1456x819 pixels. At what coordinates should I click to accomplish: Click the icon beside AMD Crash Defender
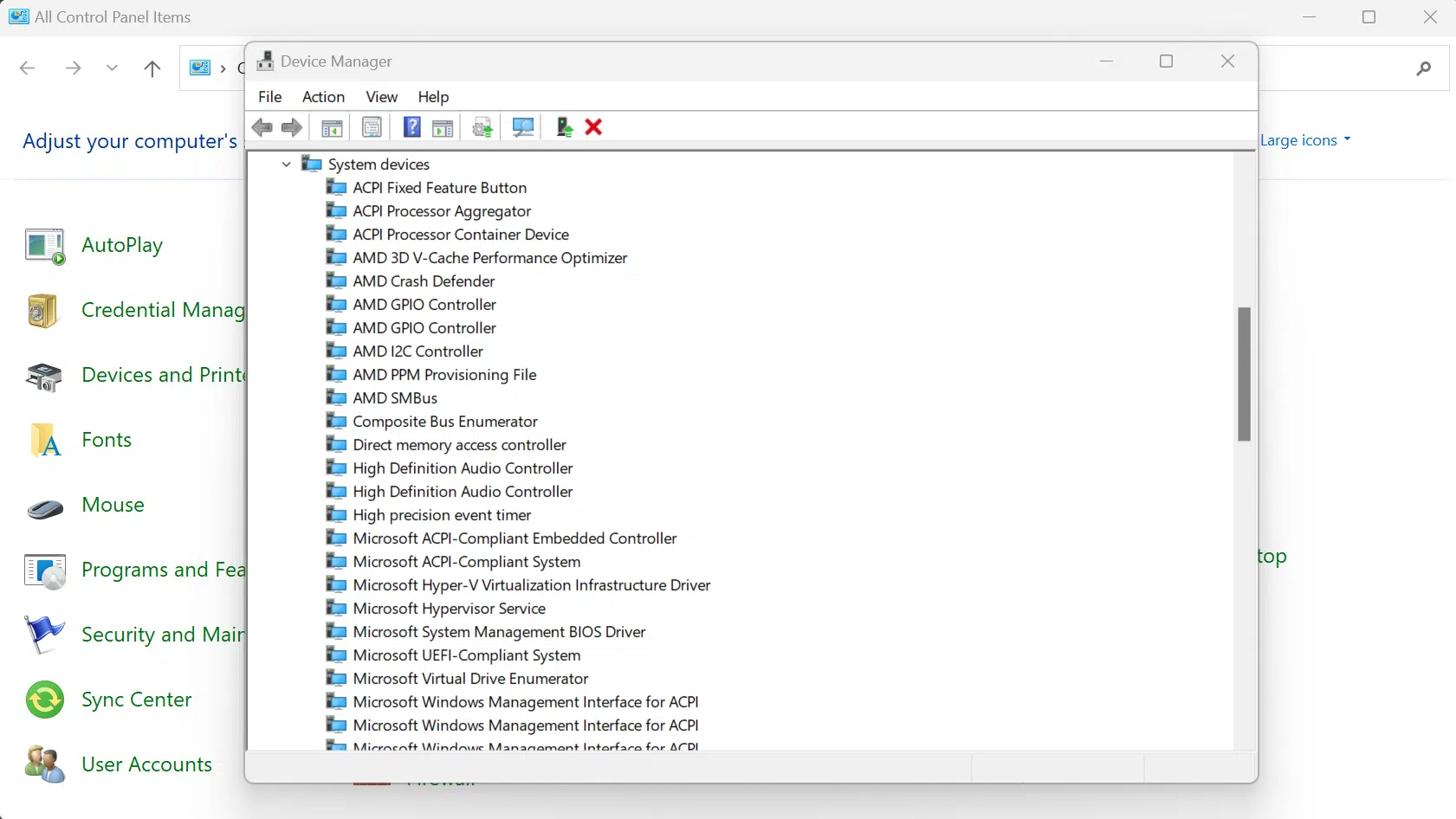point(336,281)
